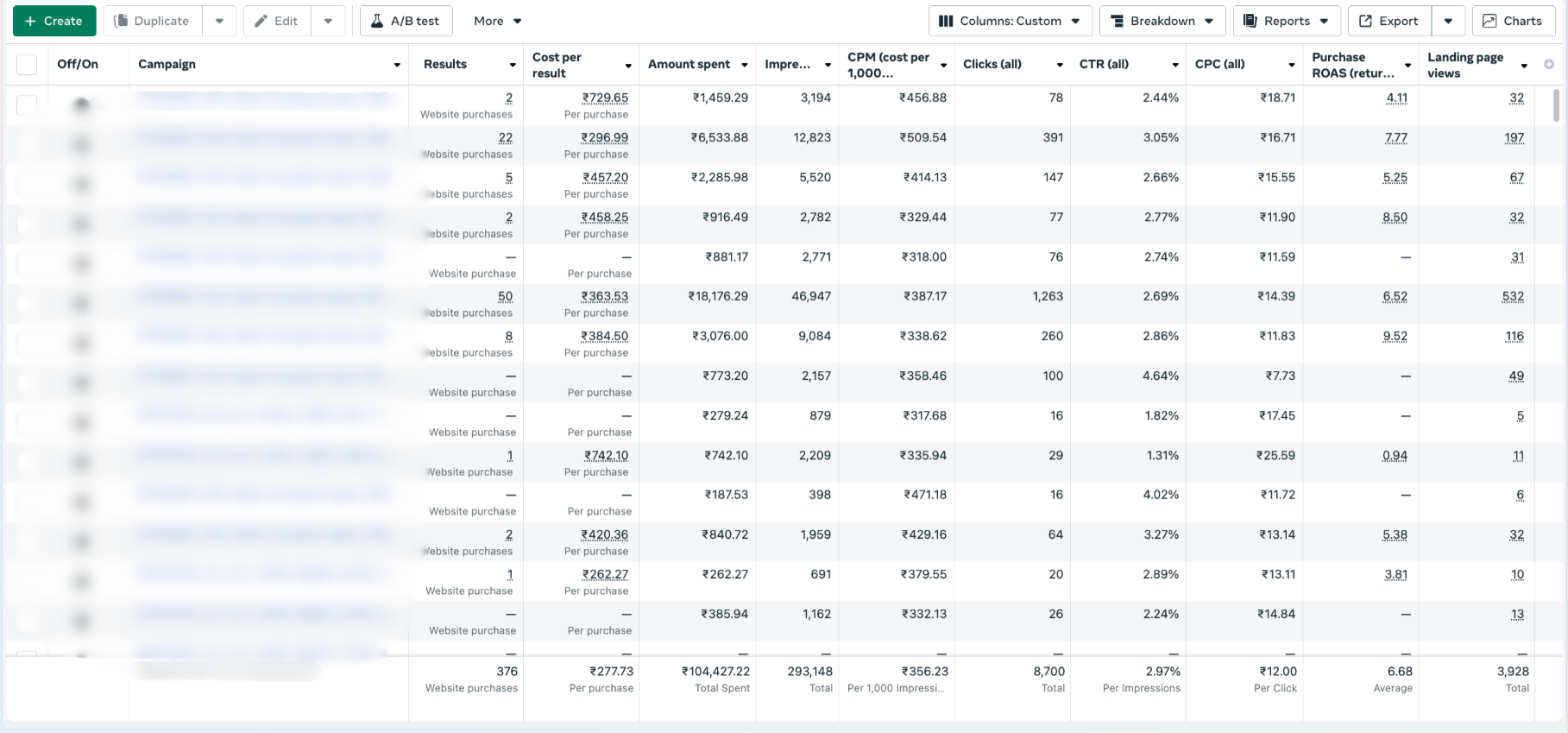Open the Columns: Custom selector
This screenshot has height=733, width=1568.
tap(1010, 21)
